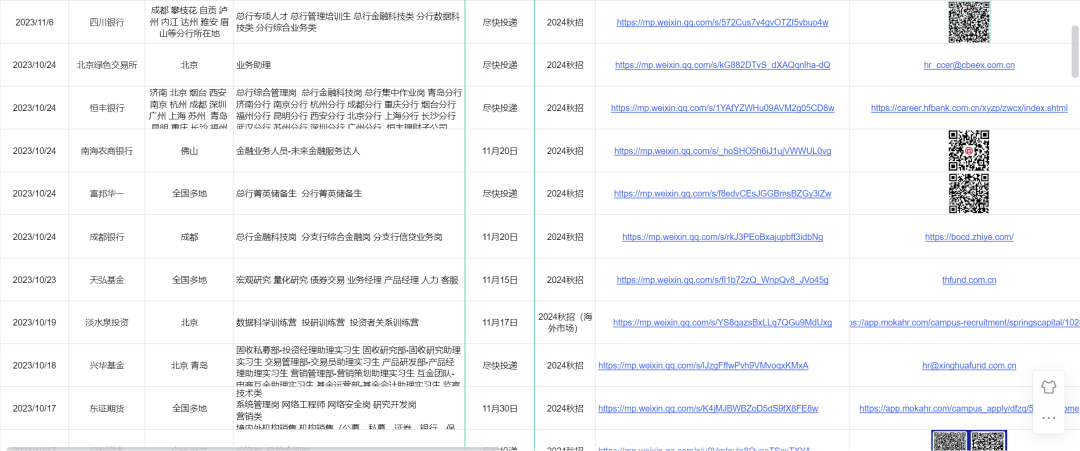Select the 佛山 location cell

tap(189, 151)
